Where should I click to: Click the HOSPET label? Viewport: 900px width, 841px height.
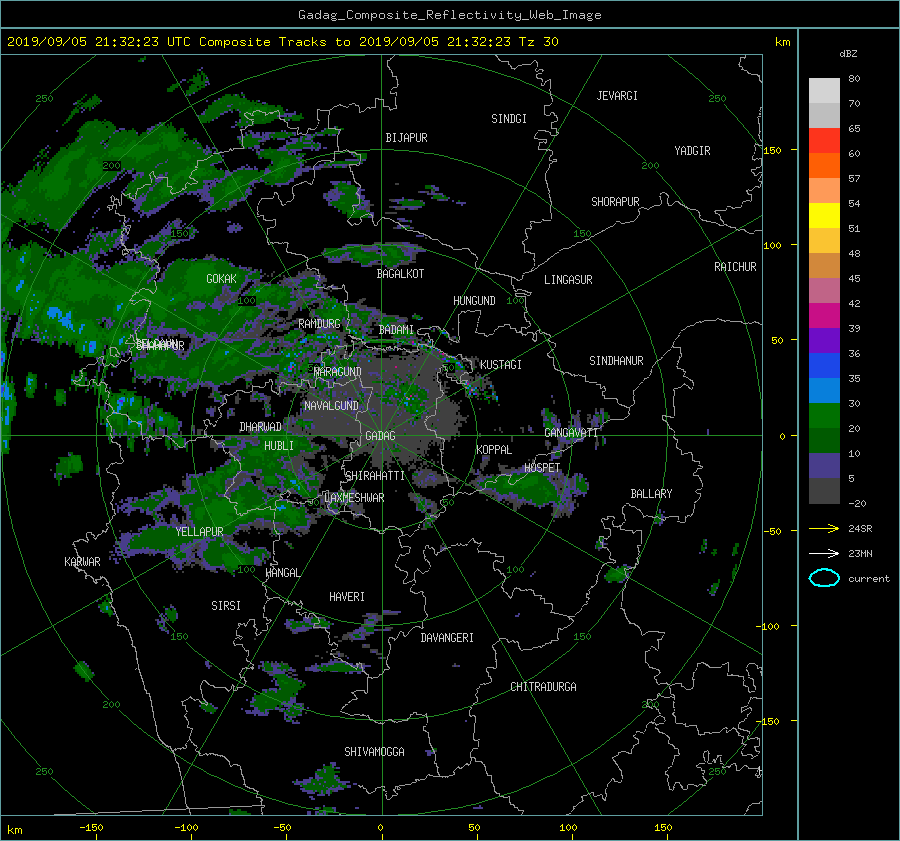pyautogui.click(x=542, y=468)
